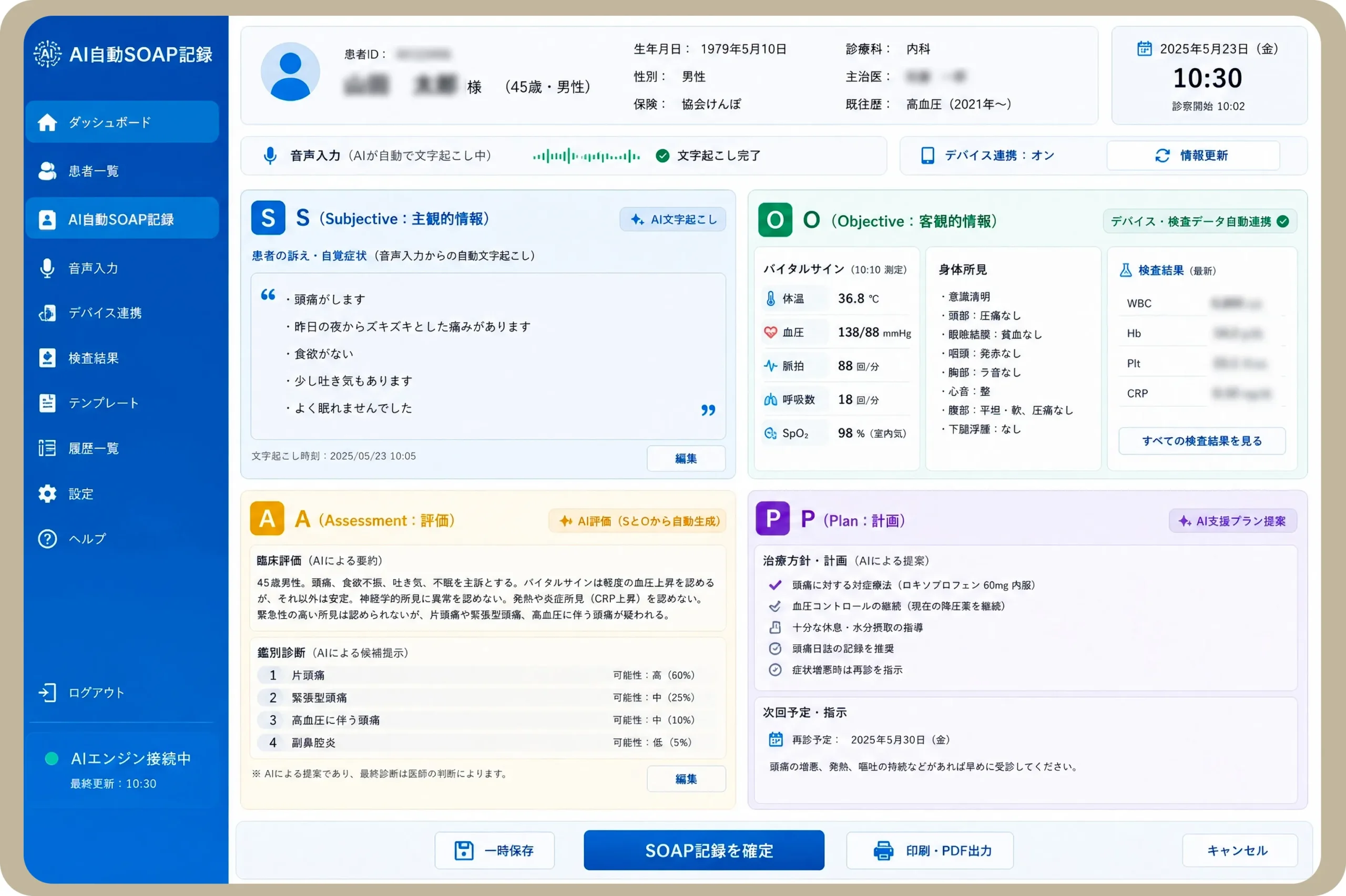
Task: Click the calendar icon beside 2025年5月23日
Action: (1144, 48)
